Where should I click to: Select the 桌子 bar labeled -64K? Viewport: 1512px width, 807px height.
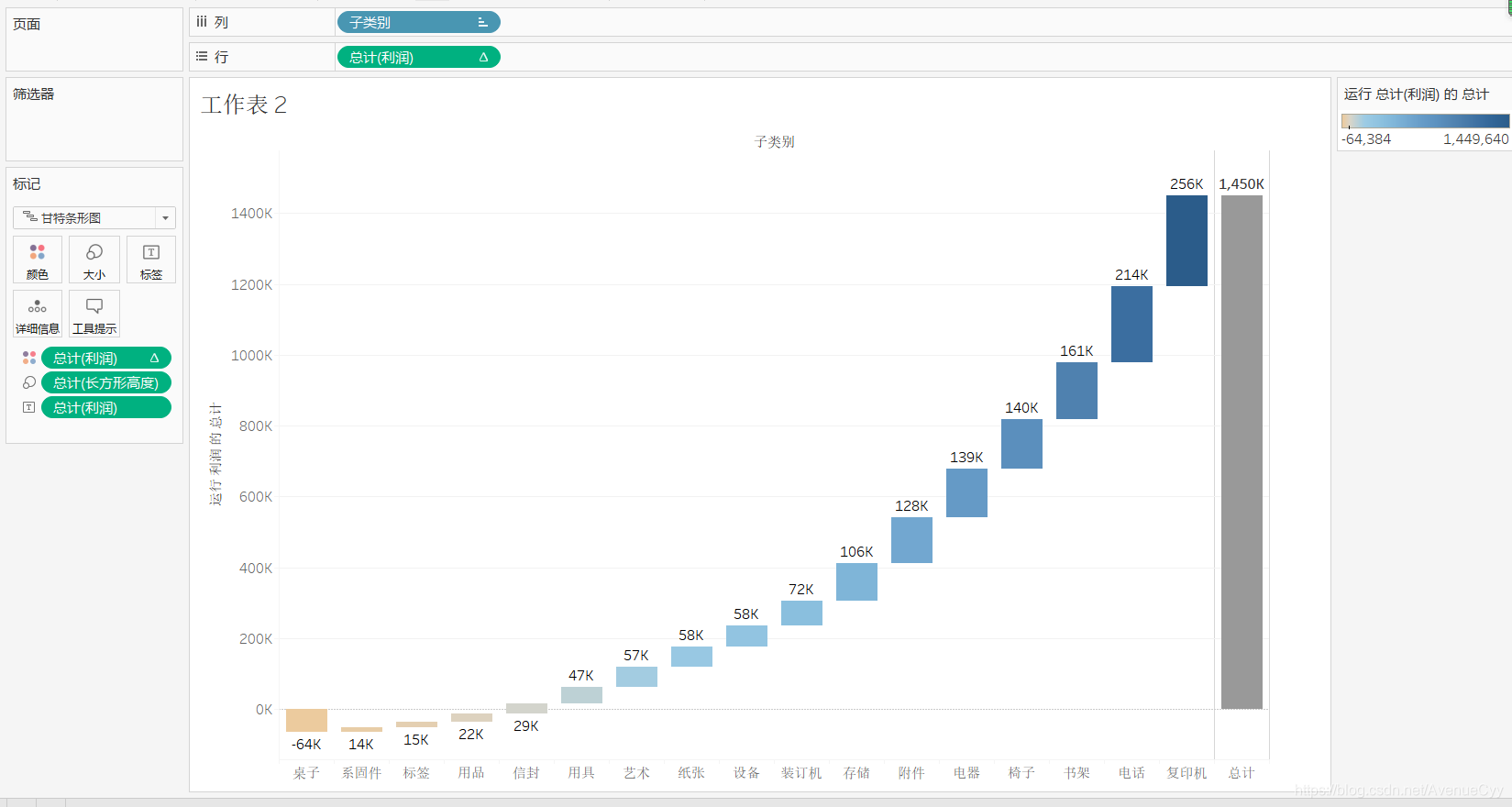coord(306,720)
